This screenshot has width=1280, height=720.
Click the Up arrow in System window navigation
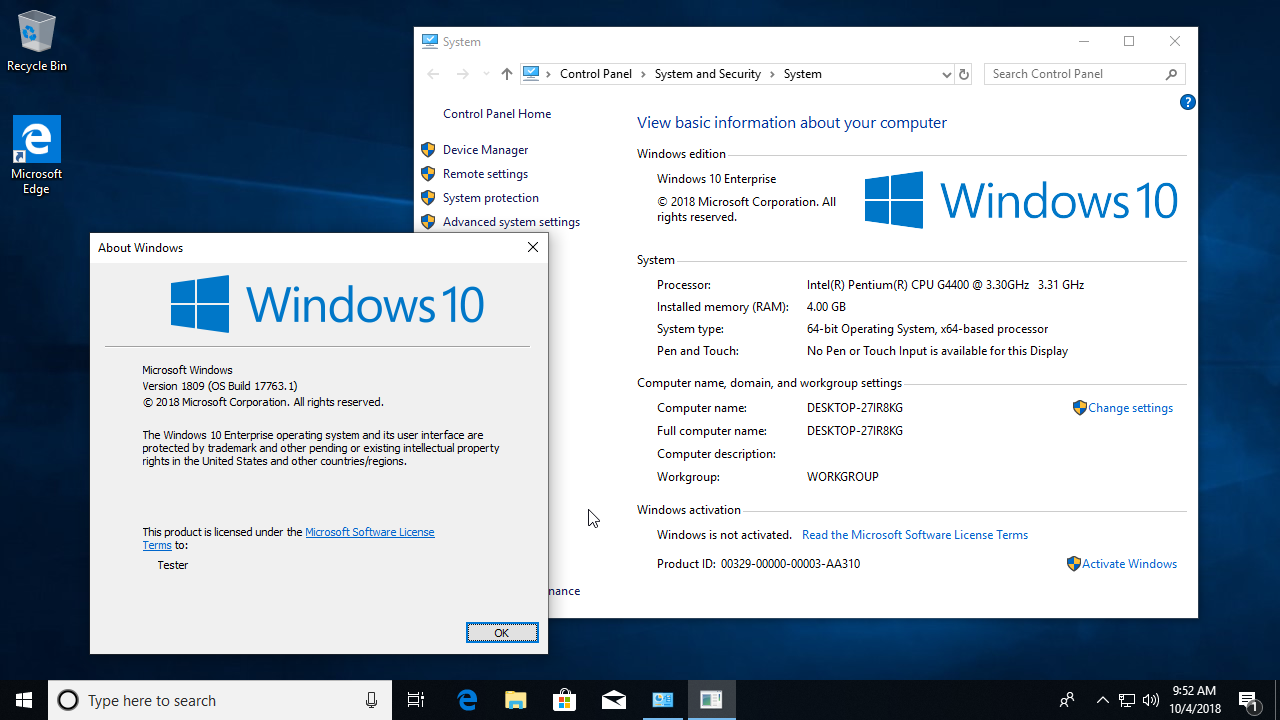[506, 74]
